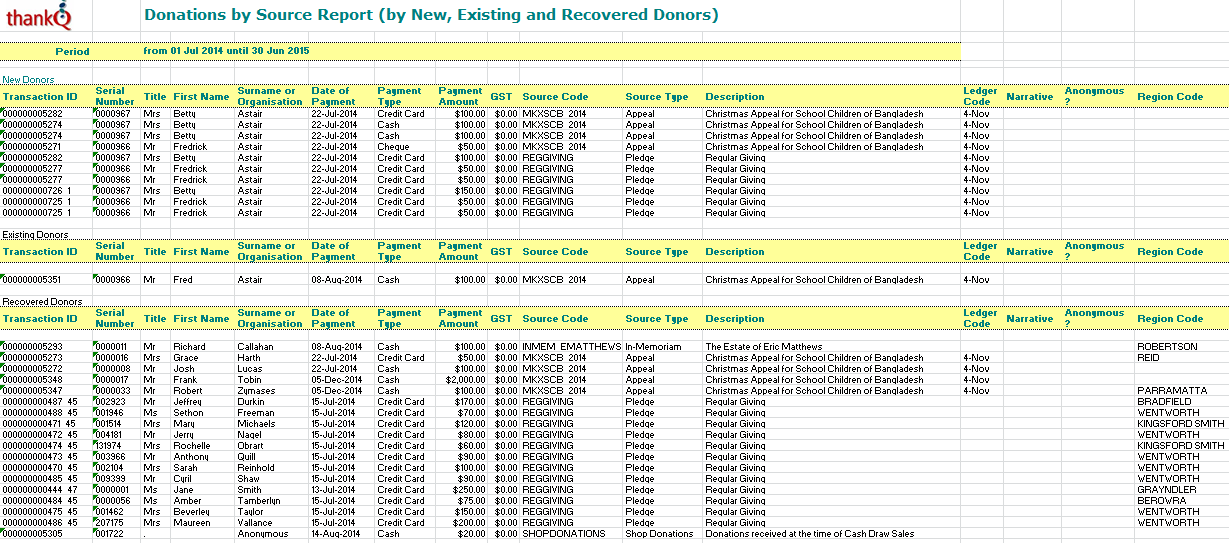Viewport: 1229px width, 543px height.
Task: Click Payment Amount header in New Donors table
Action: click(460, 96)
